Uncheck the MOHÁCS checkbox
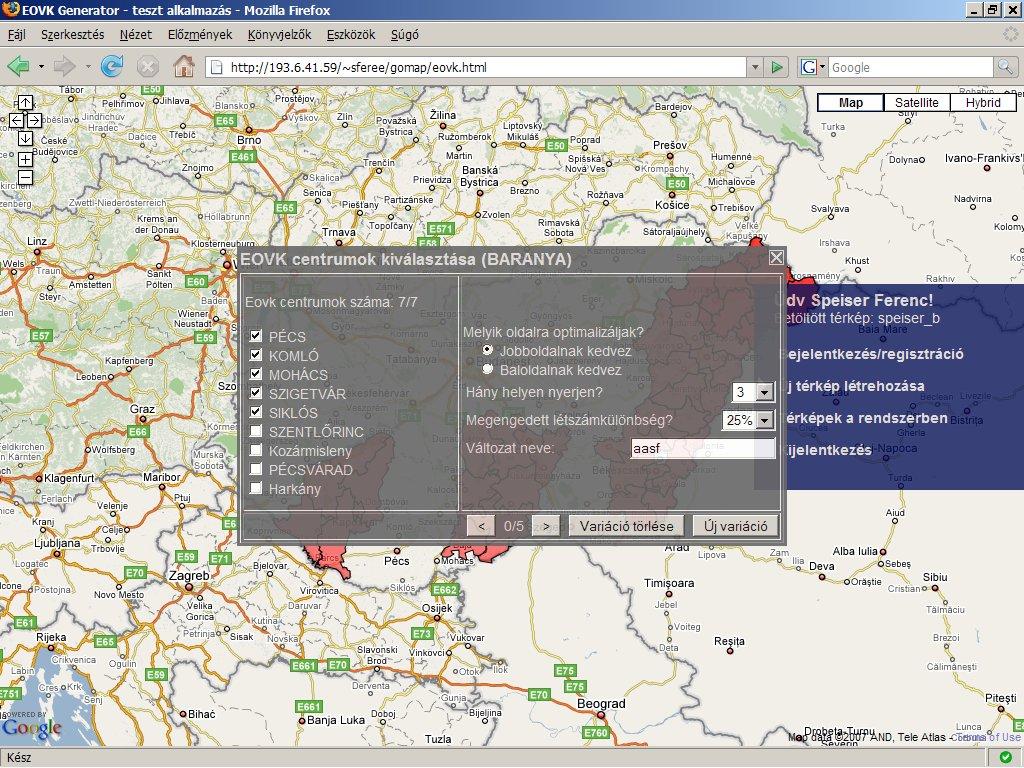Image resolution: width=1024 pixels, height=768 pixels. [x=256, y=374]
